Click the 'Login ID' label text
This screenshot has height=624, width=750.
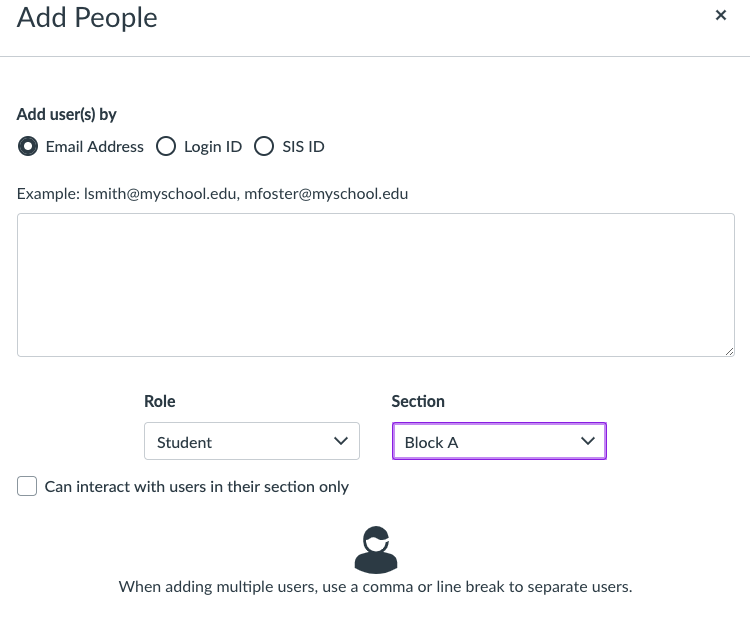(x=213, y=146)
